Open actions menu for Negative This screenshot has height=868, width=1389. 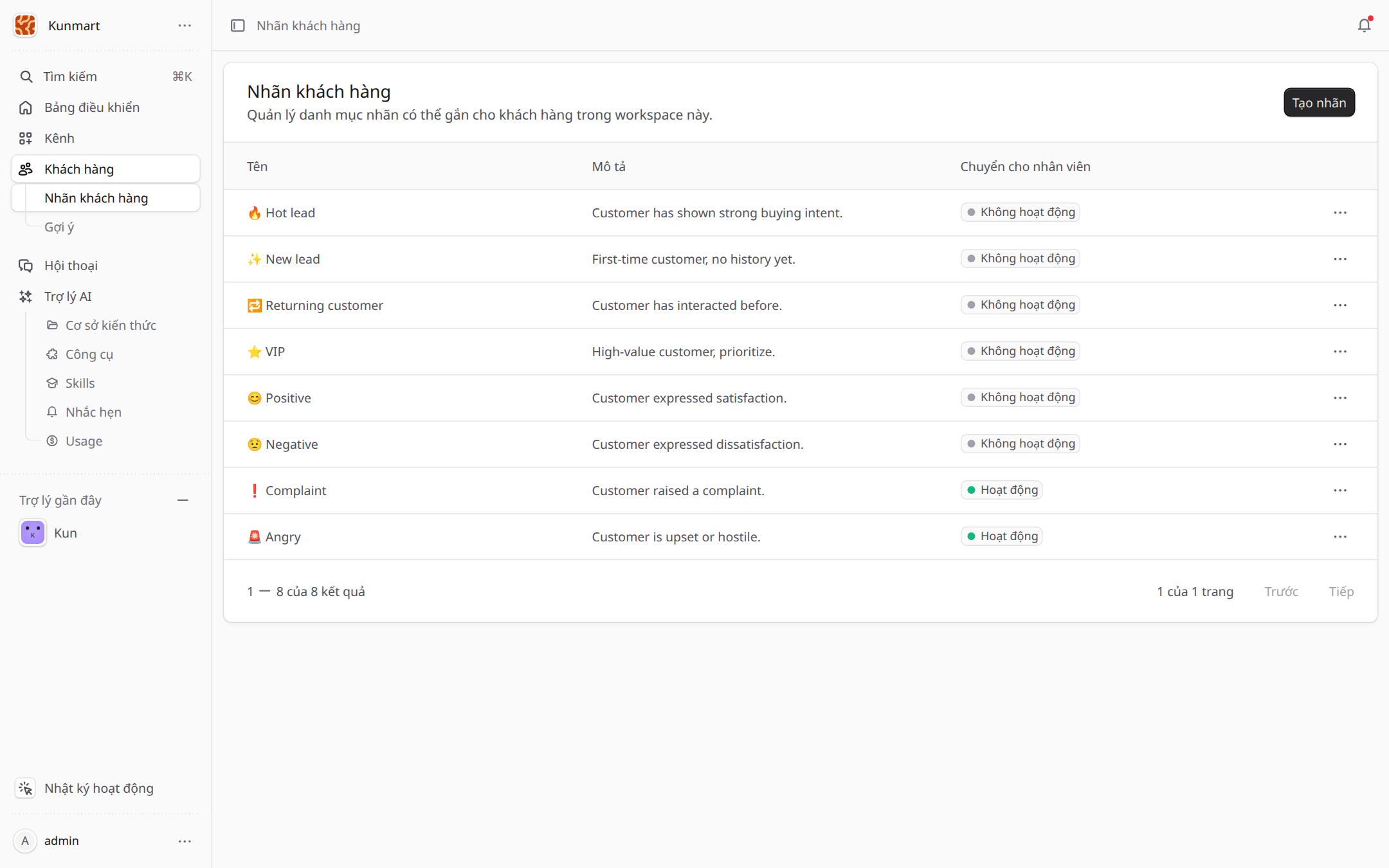(x=1340, y=444)
